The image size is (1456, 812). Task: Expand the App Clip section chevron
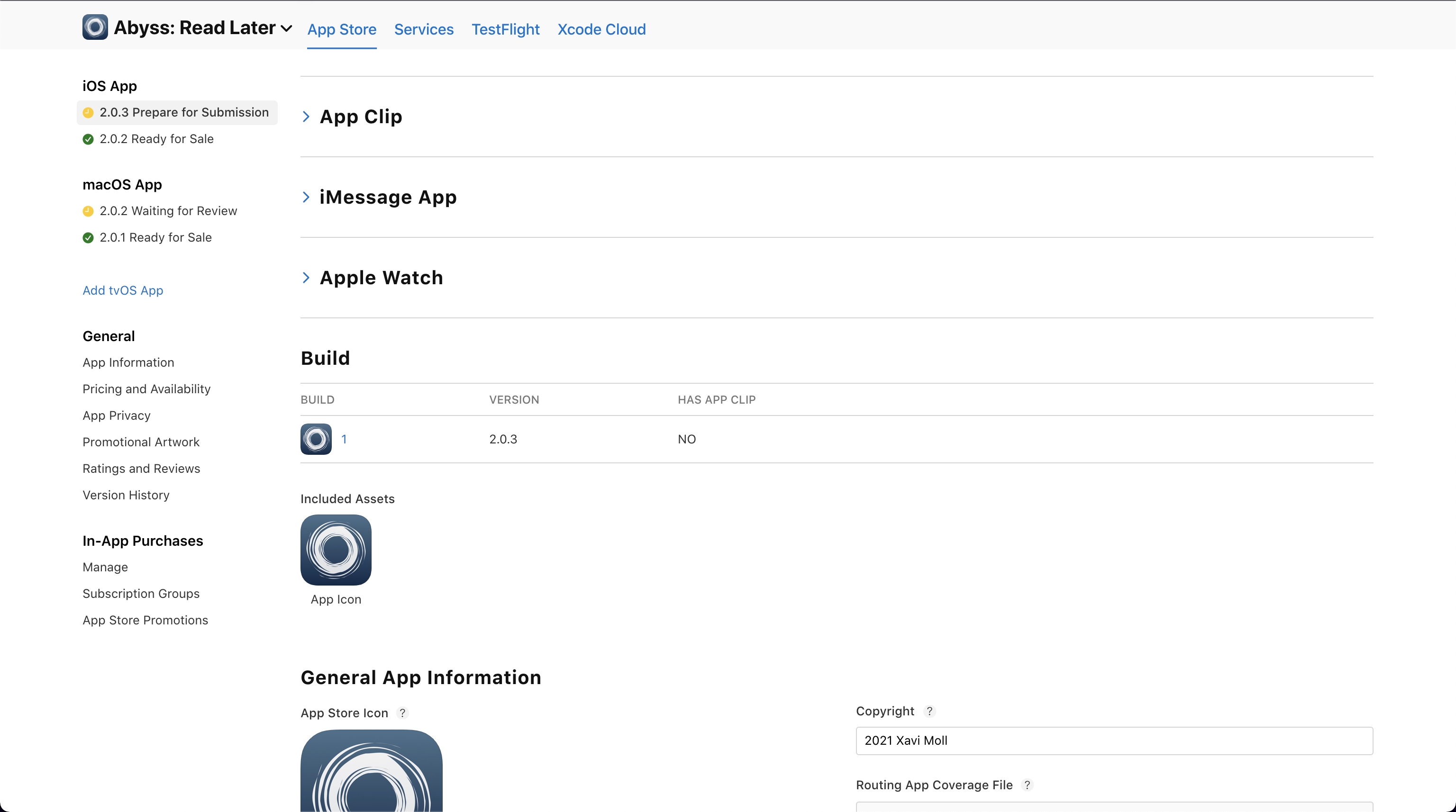306,117
